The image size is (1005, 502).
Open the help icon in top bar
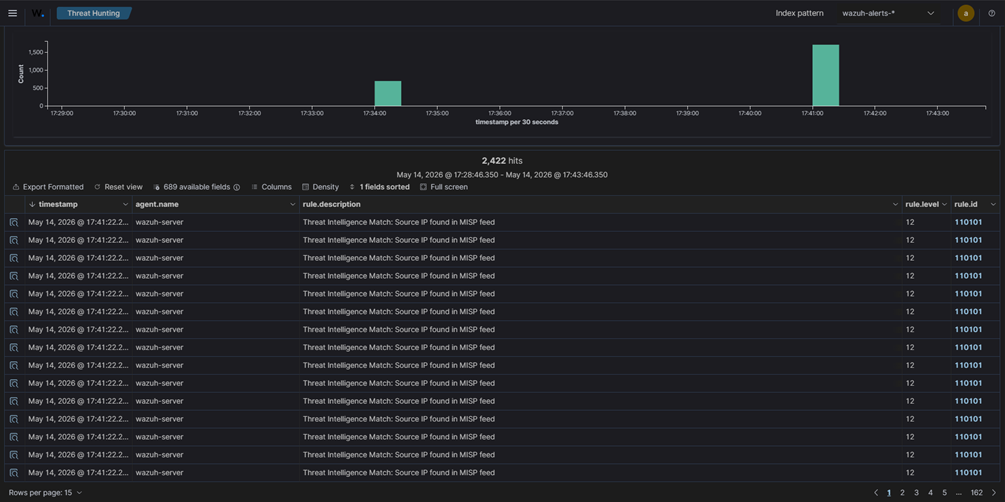coord(992,13)
